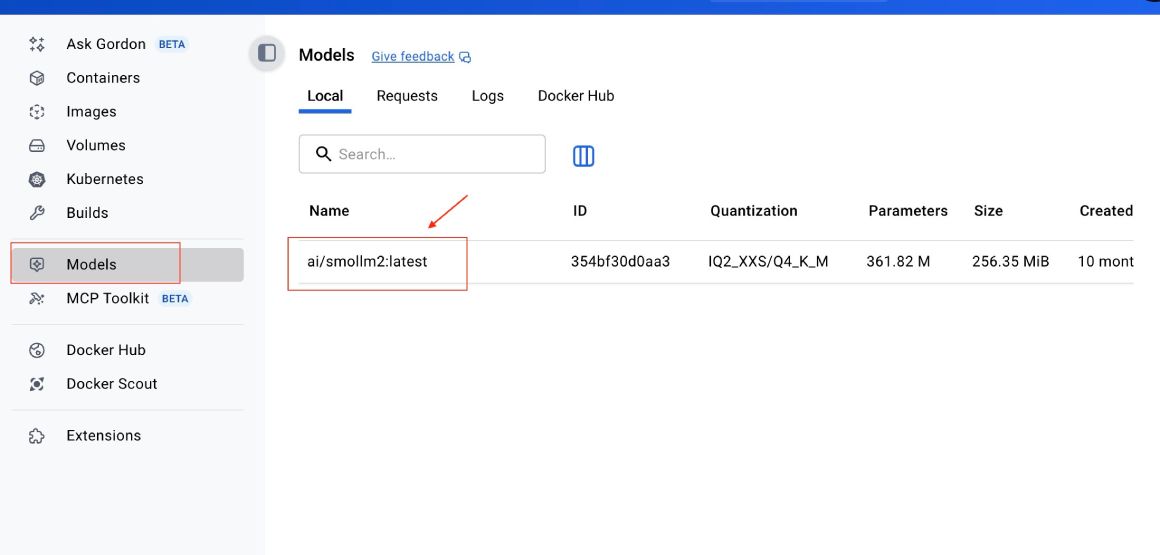
Task: Click the Docker Scout icon
Action: click(x=37, y=384)
